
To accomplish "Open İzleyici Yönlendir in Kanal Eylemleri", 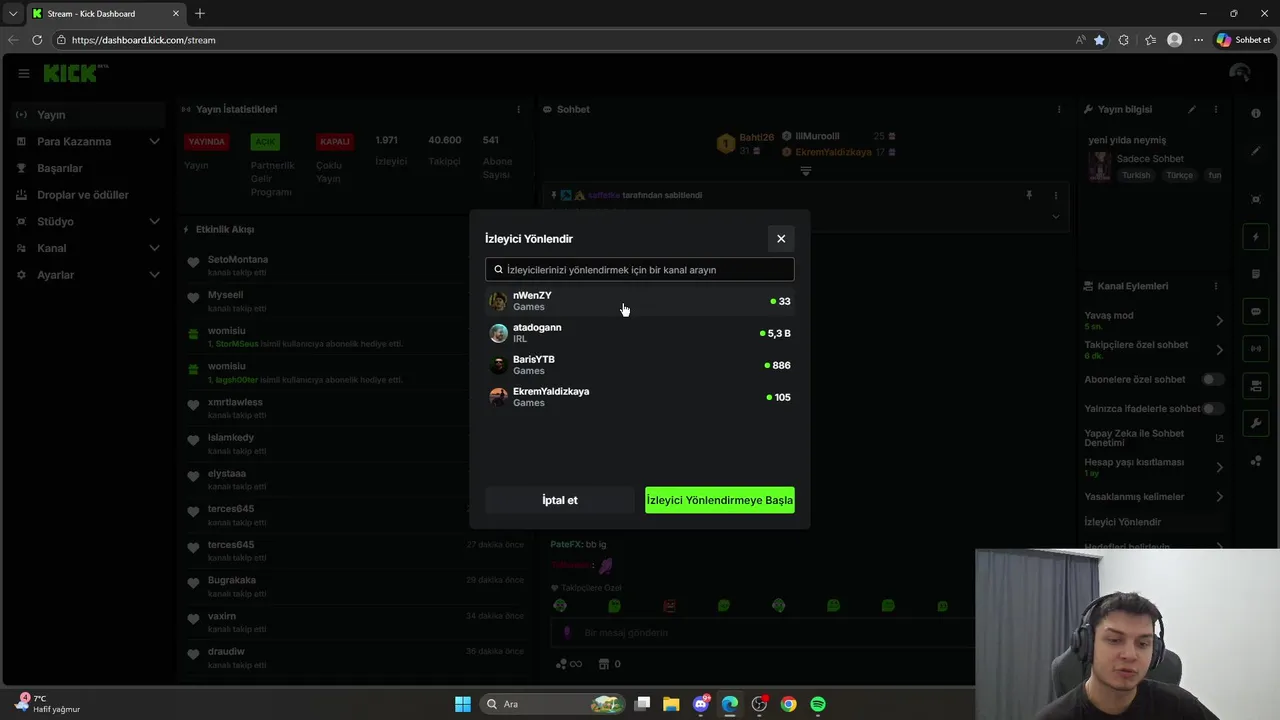I will [1122, 522].
